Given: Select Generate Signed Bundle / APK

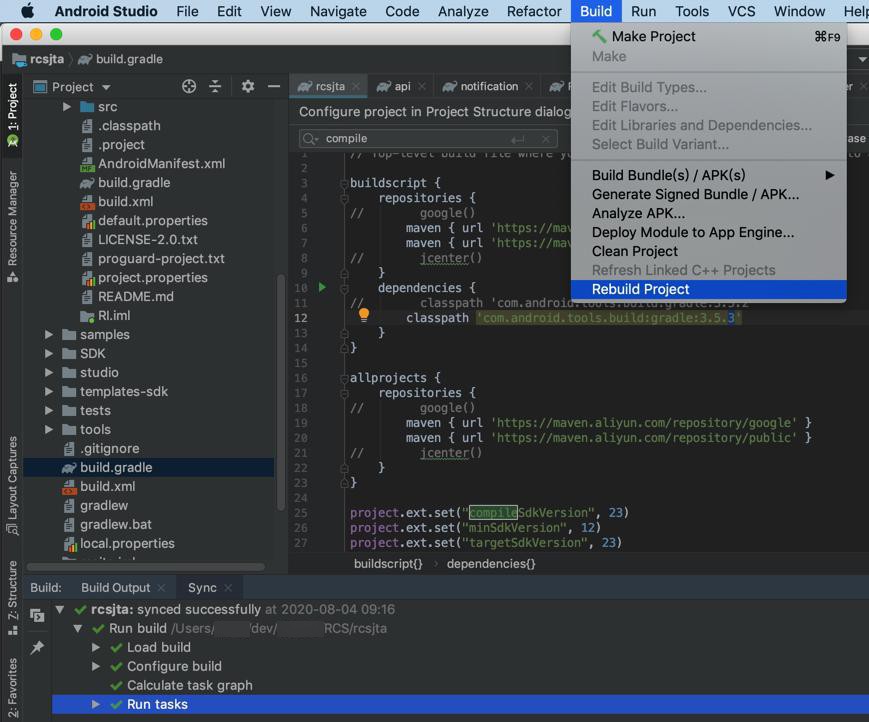Looking at the screenshot, I should pyautogui.click(x=708, y=194).
